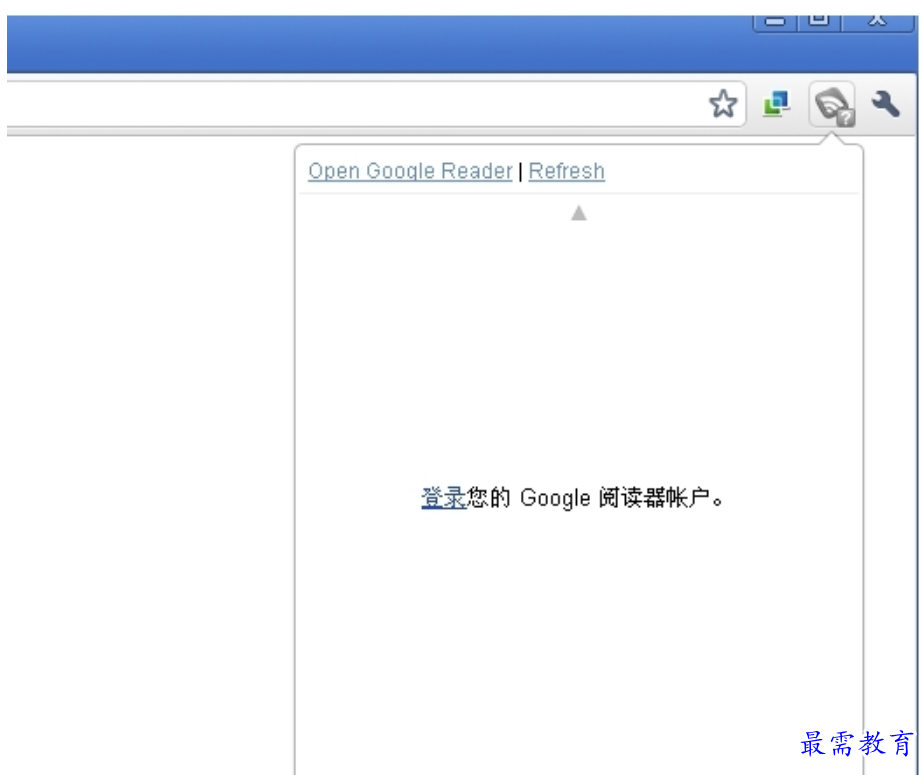Image resolution: width=922 pixels, height=775 pixels.
Task: Bookmark this page with the star icon
Action: click(723, 104)
